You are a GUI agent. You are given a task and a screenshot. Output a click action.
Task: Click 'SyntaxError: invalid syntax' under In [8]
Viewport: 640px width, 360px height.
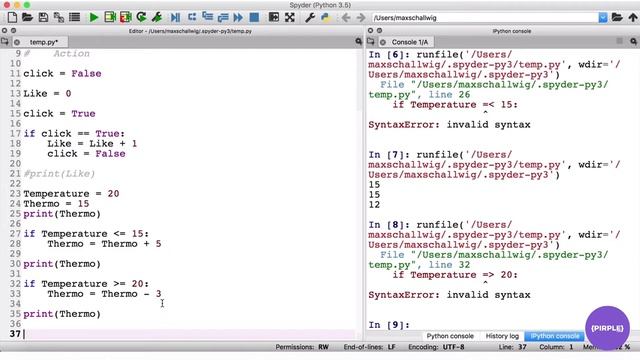(x=449, y=295)
